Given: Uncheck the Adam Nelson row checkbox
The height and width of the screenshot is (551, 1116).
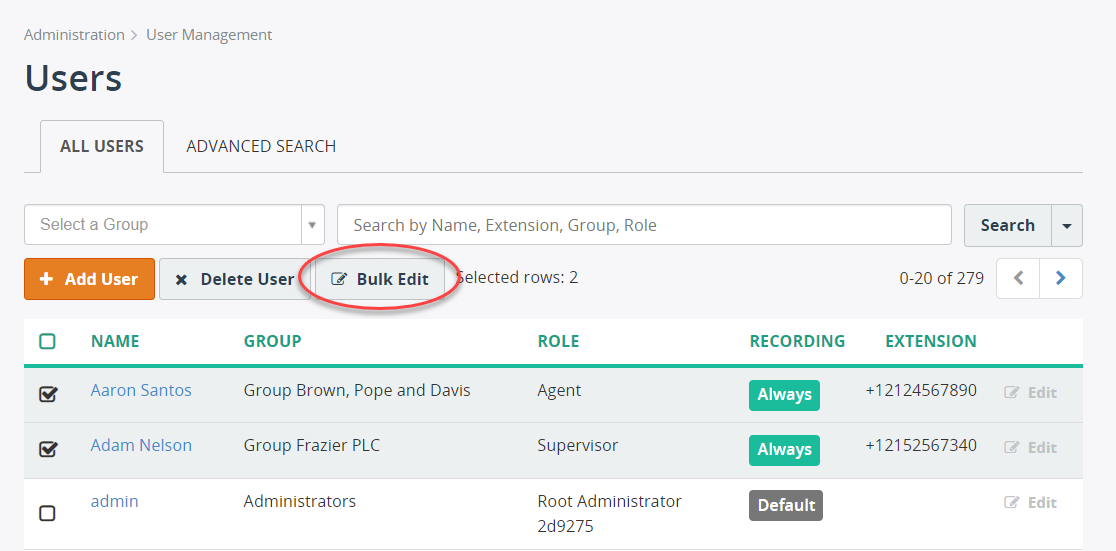Looking at the screenshot, I should pos(48,449).
